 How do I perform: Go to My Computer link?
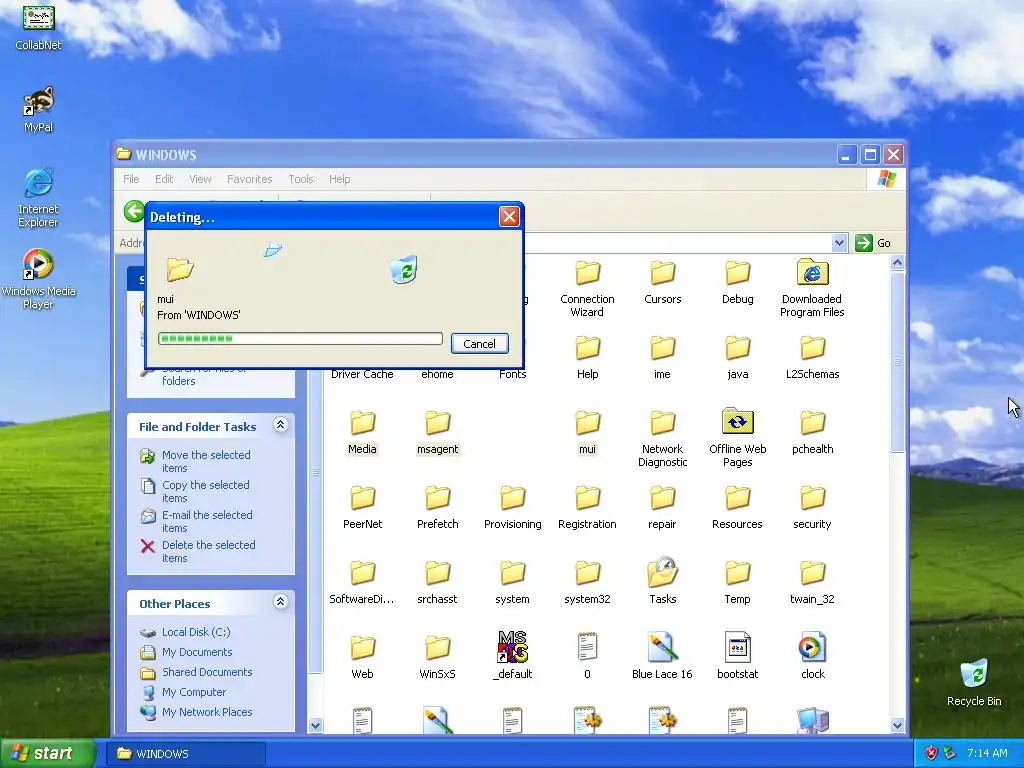pos(193,692)
